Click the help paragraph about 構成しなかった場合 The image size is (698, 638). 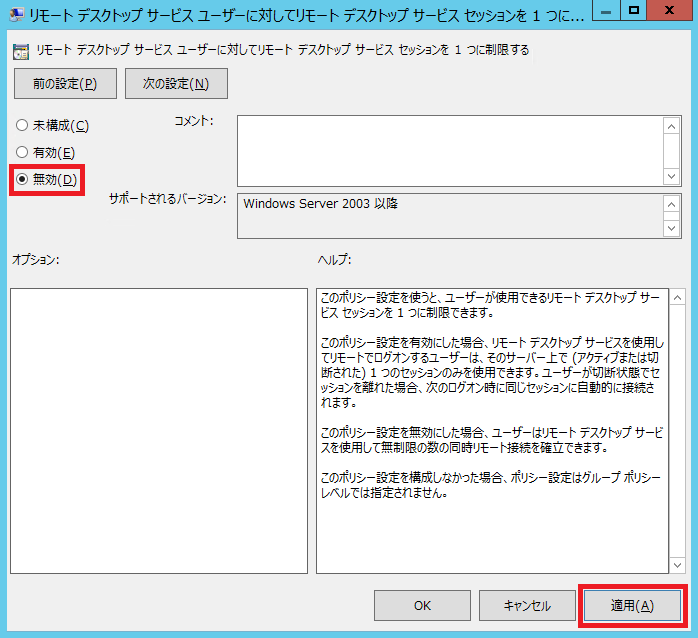click(491, 485)
